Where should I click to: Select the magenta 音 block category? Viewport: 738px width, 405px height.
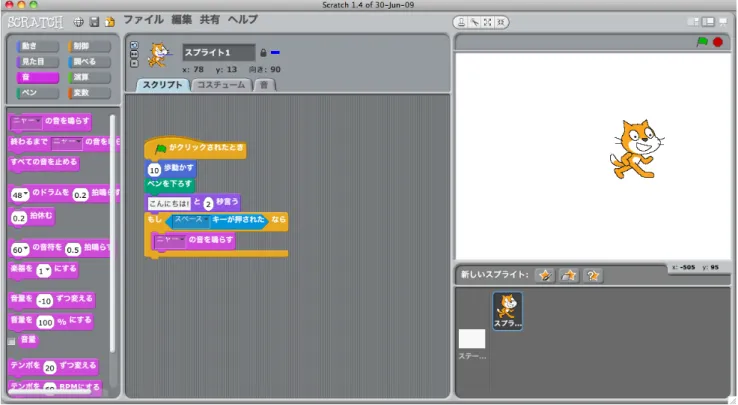[38, 77]
